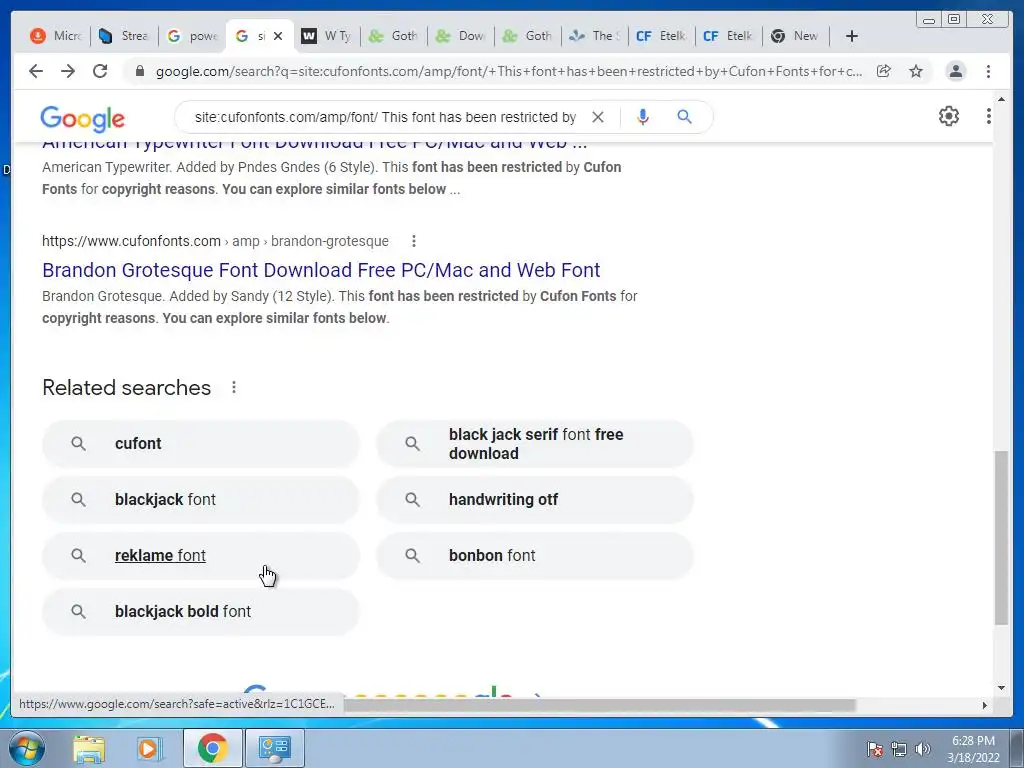The image size is (1024, 768).
Task: Open the volume control in tray
Action: tap(922, 749)
